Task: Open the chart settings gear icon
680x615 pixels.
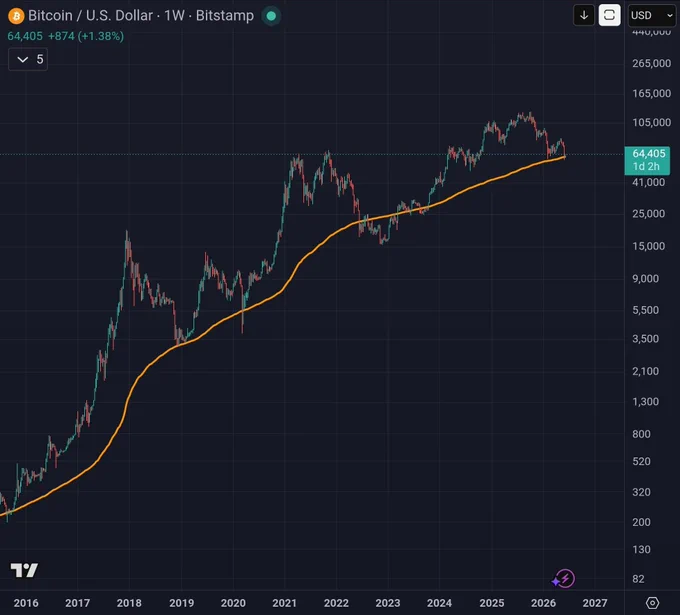Action: (x=652, y=602)
